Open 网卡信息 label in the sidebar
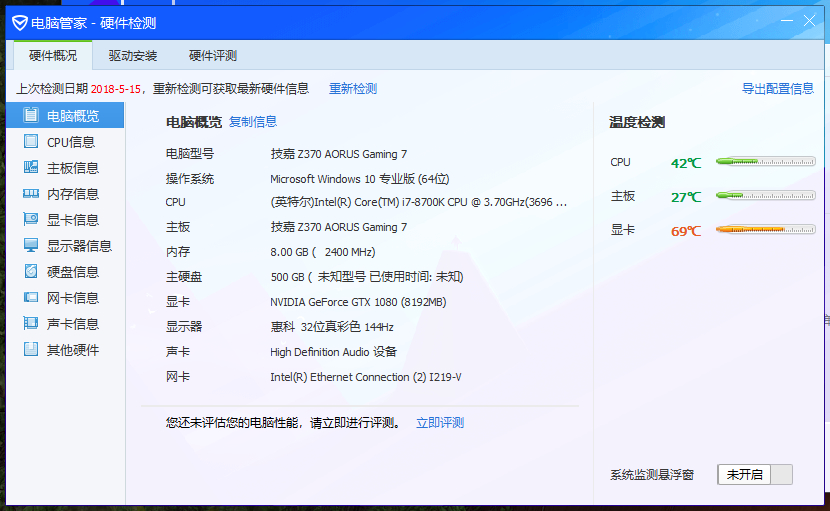This screenshot has width=830, height=511. point(73,298)
